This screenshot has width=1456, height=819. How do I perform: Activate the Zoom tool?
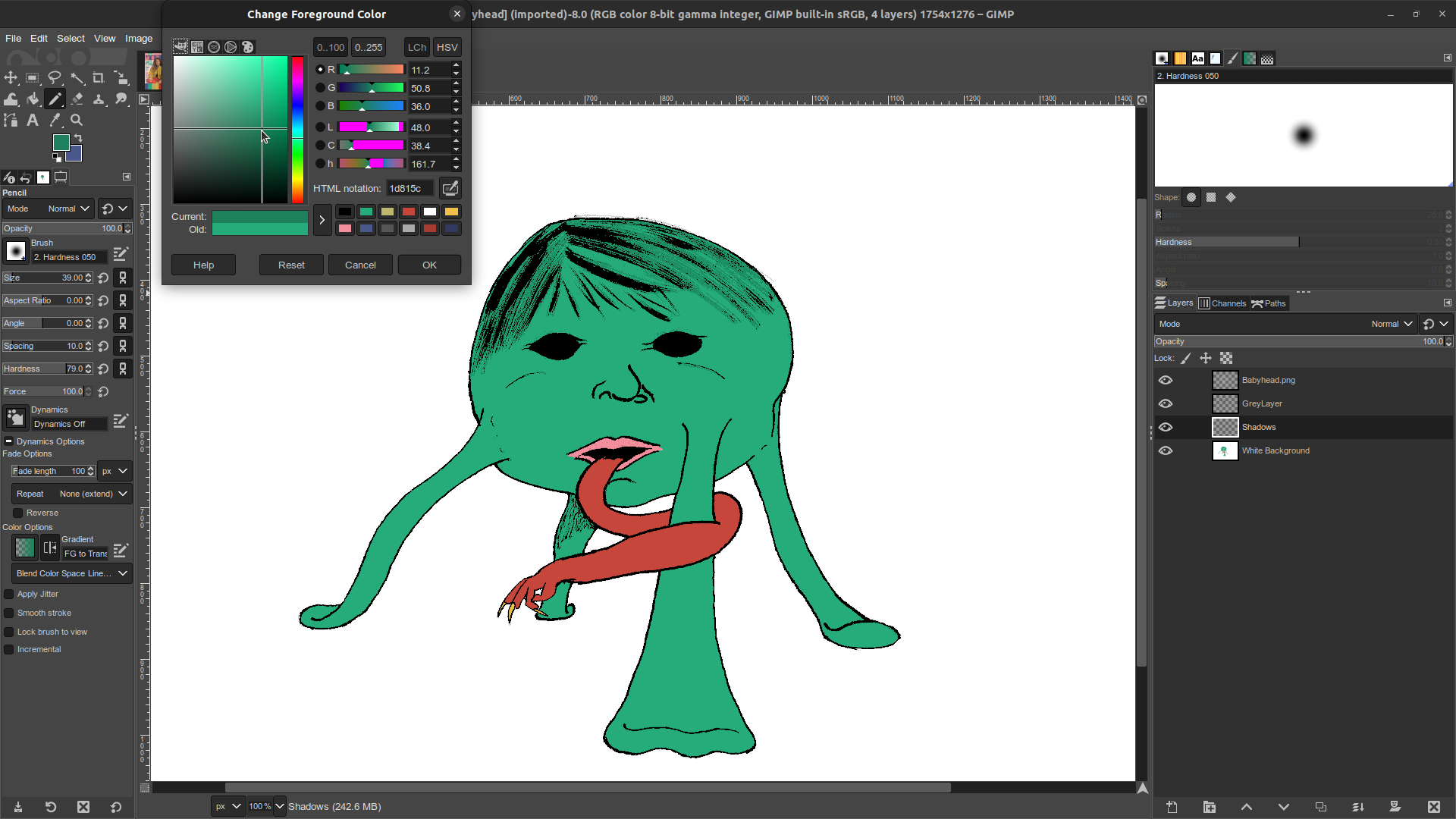coord(77,120)
